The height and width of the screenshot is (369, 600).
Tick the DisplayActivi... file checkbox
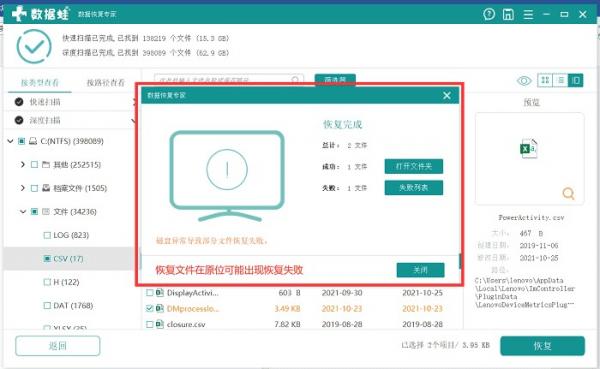pyautogui.click(x=150, y=293)
